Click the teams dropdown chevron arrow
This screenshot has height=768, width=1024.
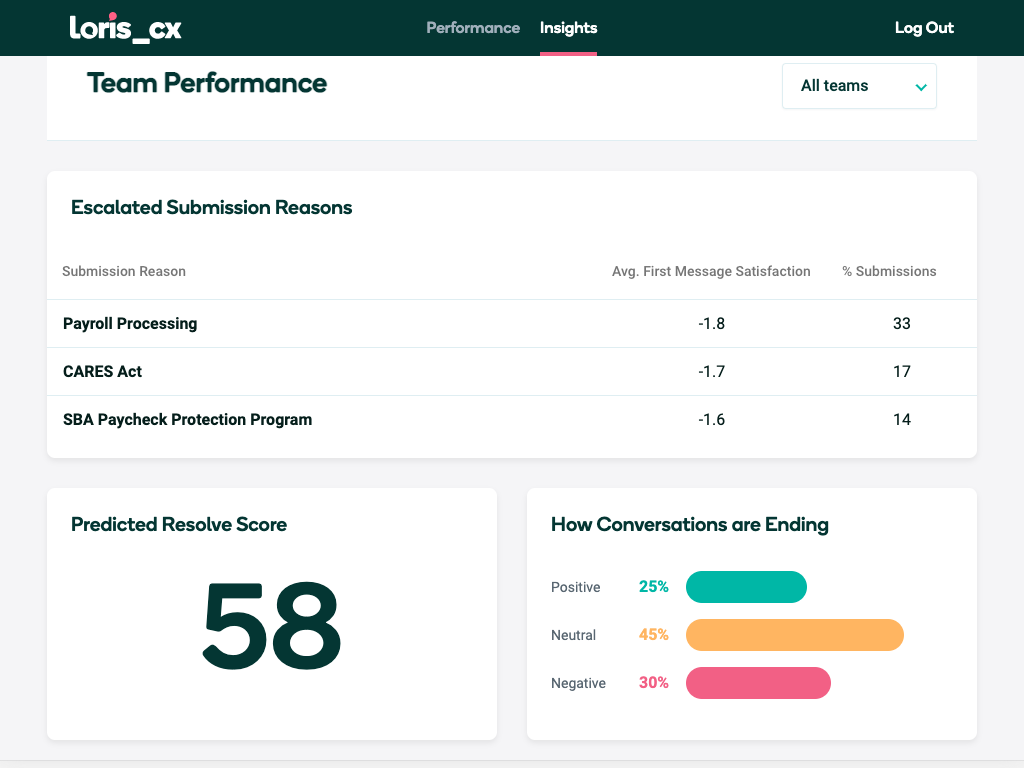(x=921, y=87)
